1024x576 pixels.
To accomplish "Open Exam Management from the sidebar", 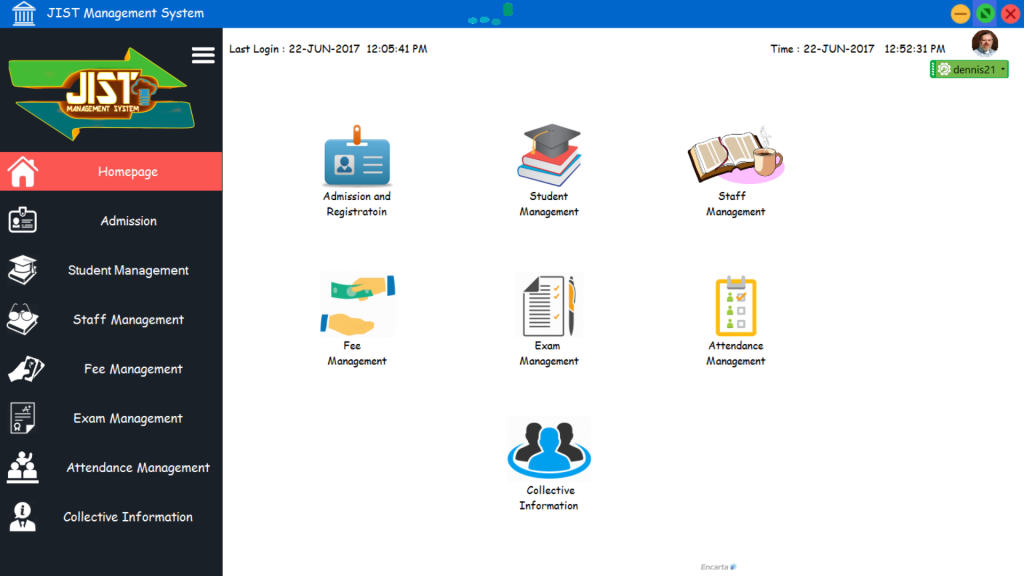I will (128, 418).
